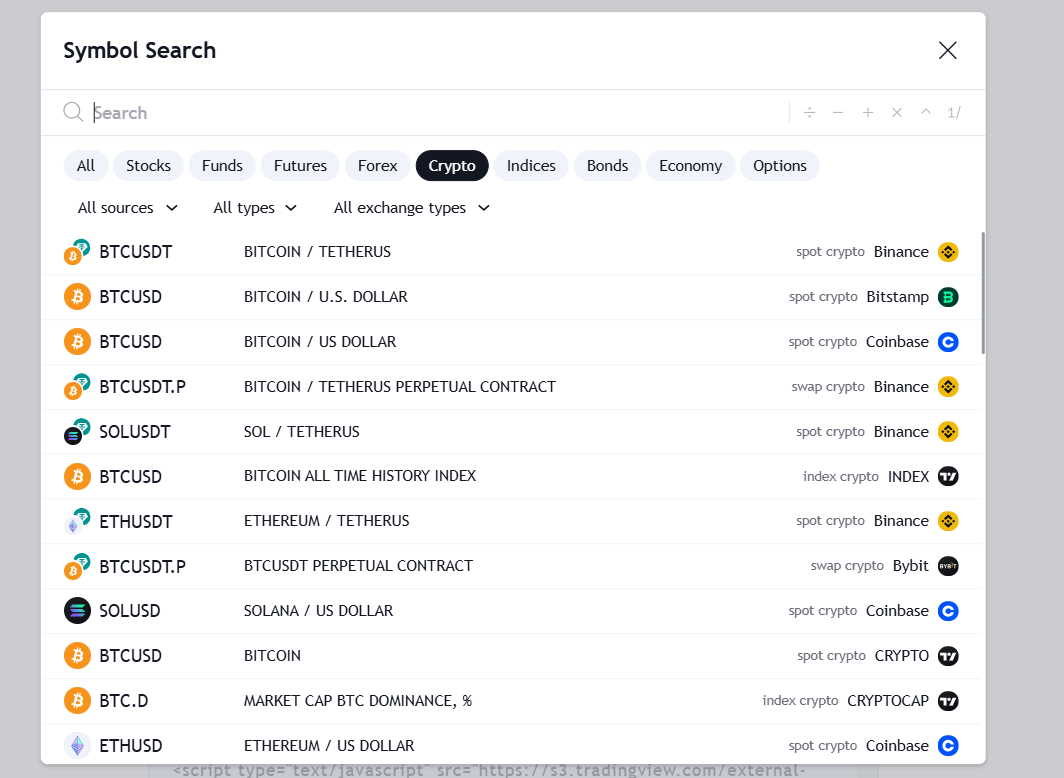The height and width of the screenshot is (778, 1064).
Task: Click the Bitstamp exchange logo
Action: 948,296
